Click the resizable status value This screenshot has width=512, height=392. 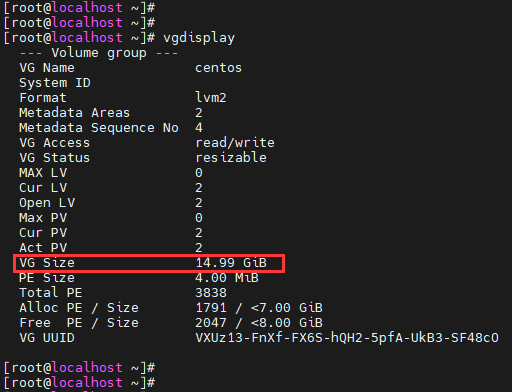[x=231, y=158]
